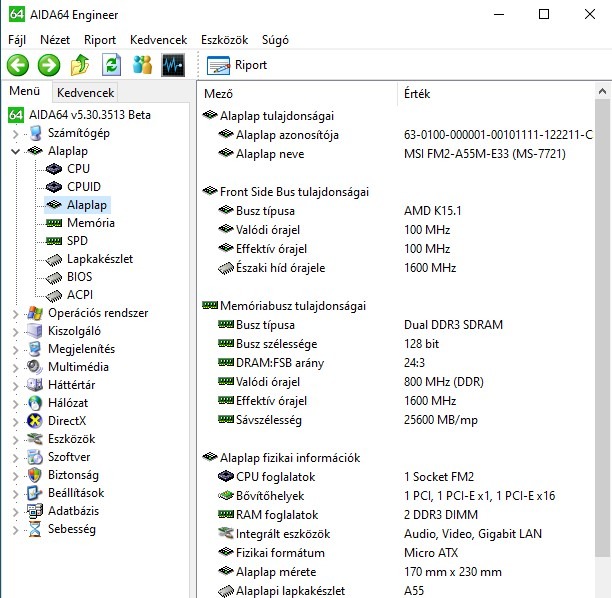Click the Sebesség hourglass icon
Viewport: 612px width, 598px height.
click(x=35, y=529)
